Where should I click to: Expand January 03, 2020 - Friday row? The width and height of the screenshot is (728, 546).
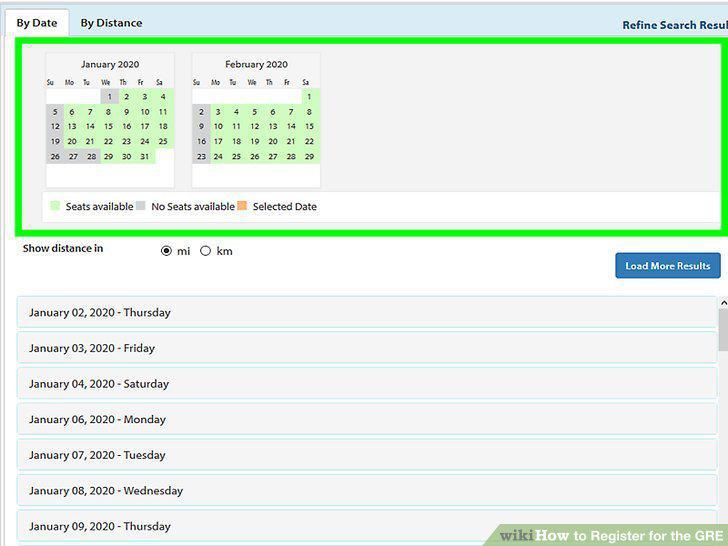pos(367,348)
